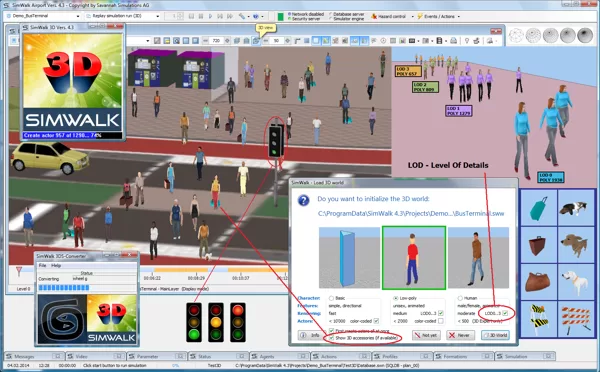Click the Create actor loading progress bar
600x372 pixels.
(72, 135)
